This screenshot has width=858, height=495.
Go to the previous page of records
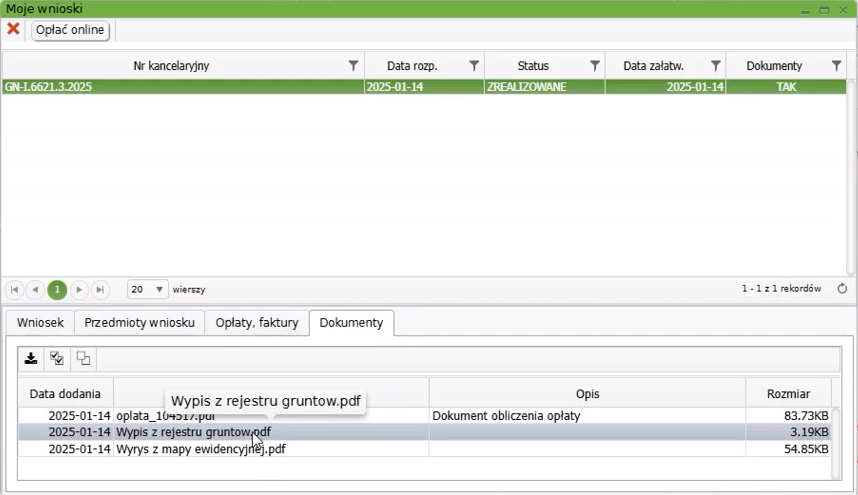(36, 290)
